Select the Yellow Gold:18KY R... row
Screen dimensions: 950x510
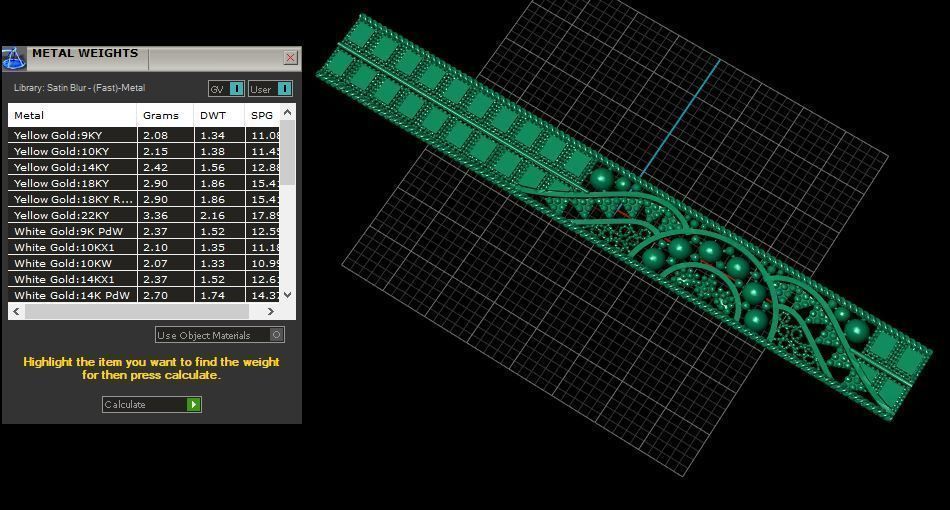pos(144,199)
